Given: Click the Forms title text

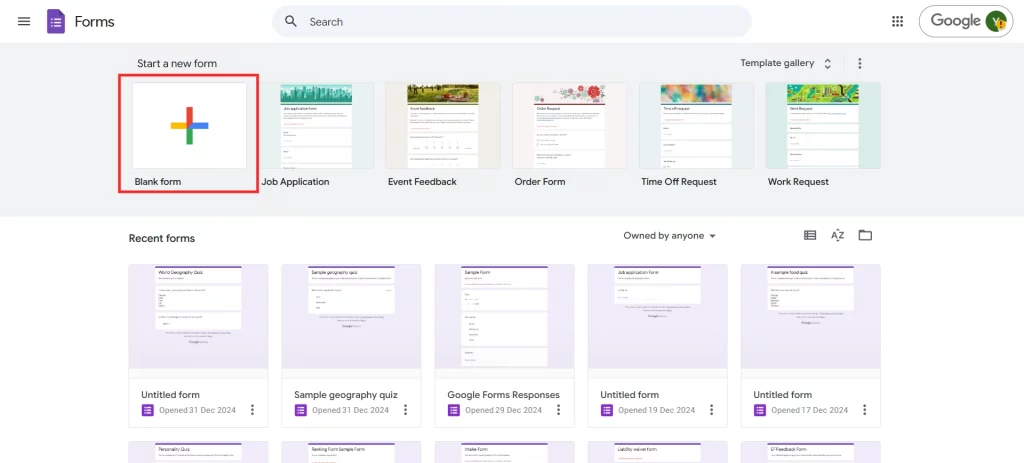Looking at the screenshot, I should coord(95,22).
